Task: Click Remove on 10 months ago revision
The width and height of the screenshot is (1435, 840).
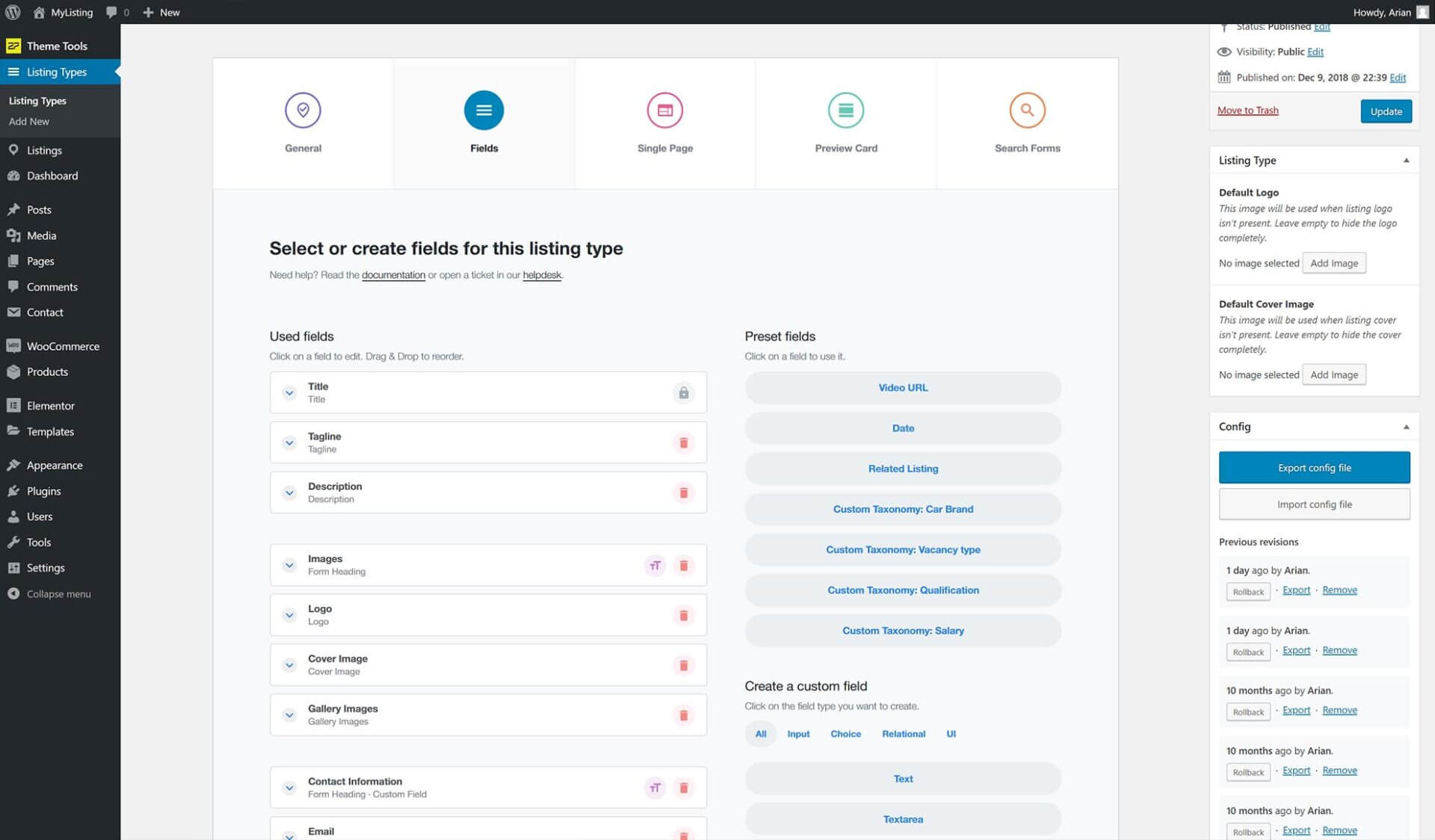Action: [1339, 709]
